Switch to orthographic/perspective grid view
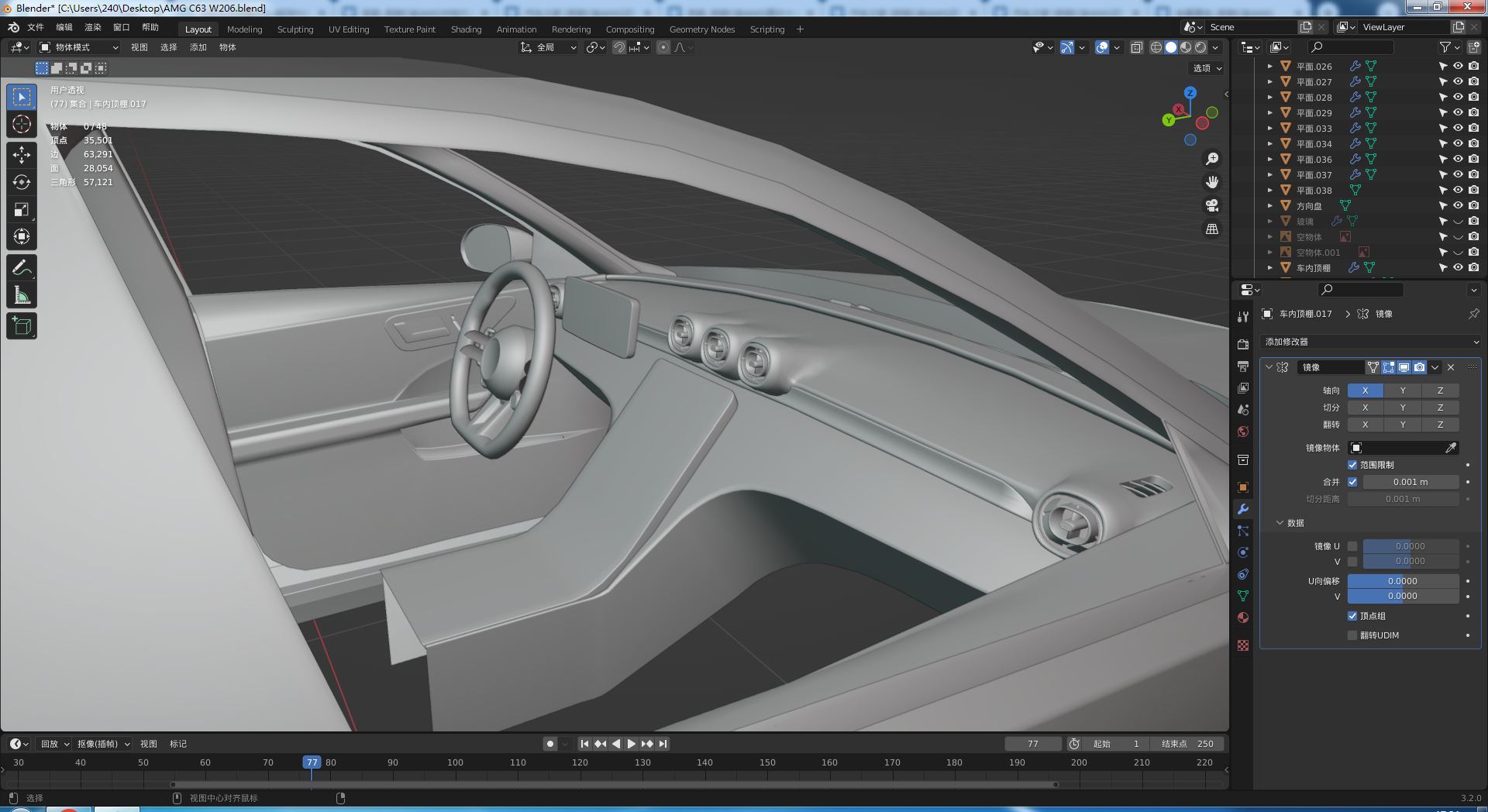The height and width of the screenshot is (812, 1488). point(1212,229)
